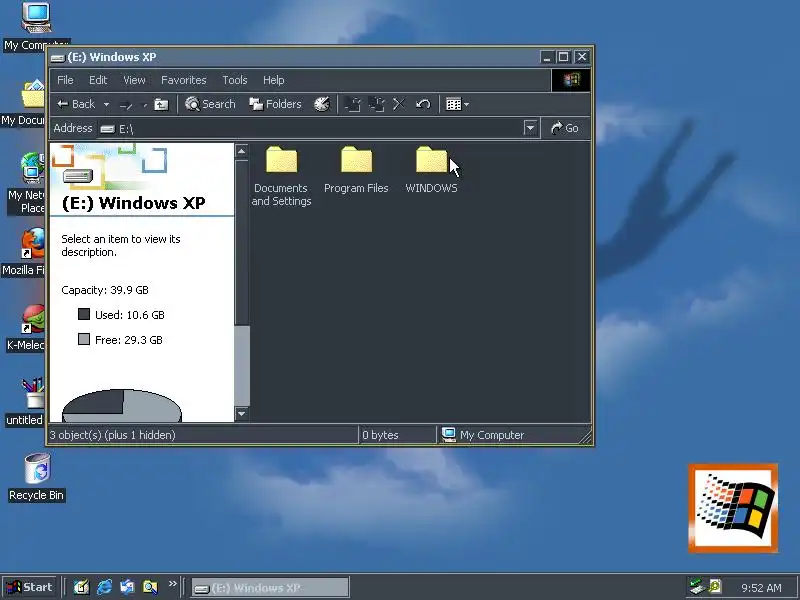Image resolution: width=800 pixels, height=600 pixels.
Task: Expand hidden quick launch items chevron
Action: [172, 583]
